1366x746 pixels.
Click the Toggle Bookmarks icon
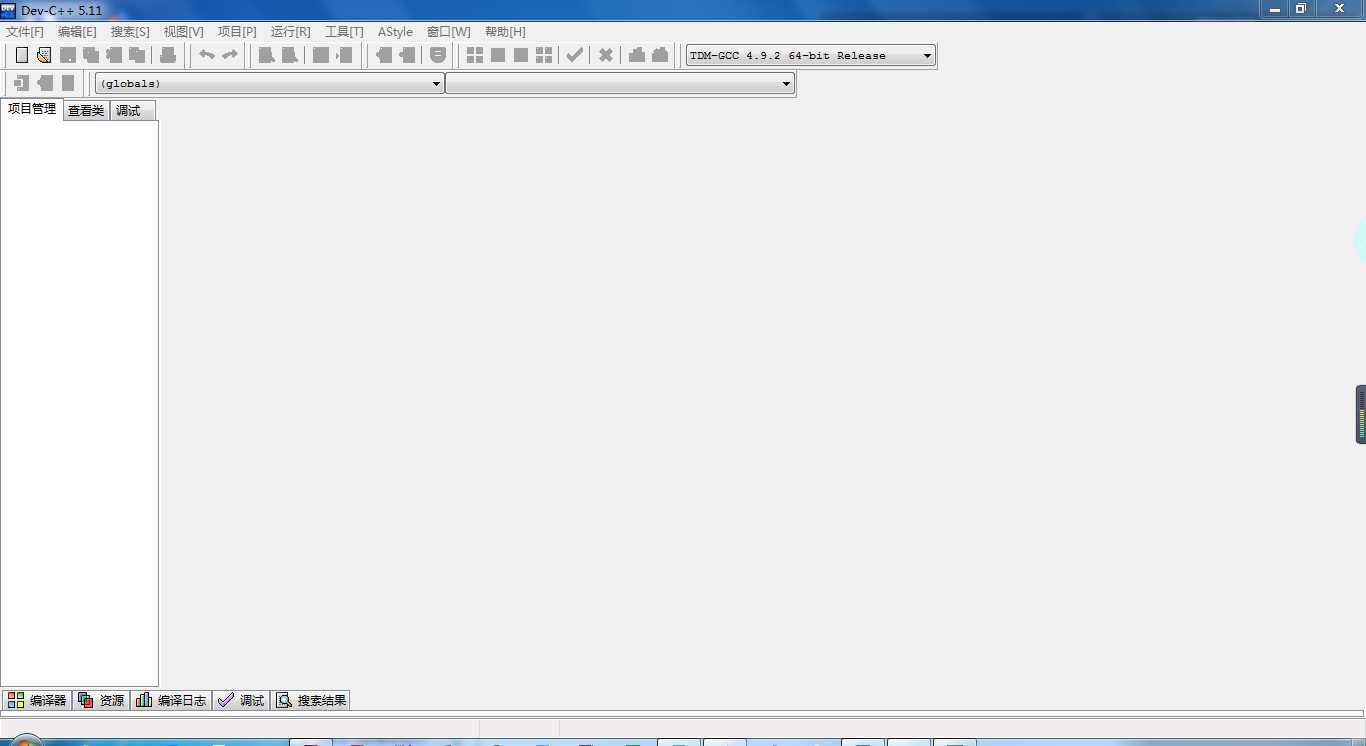coord(45,83)
